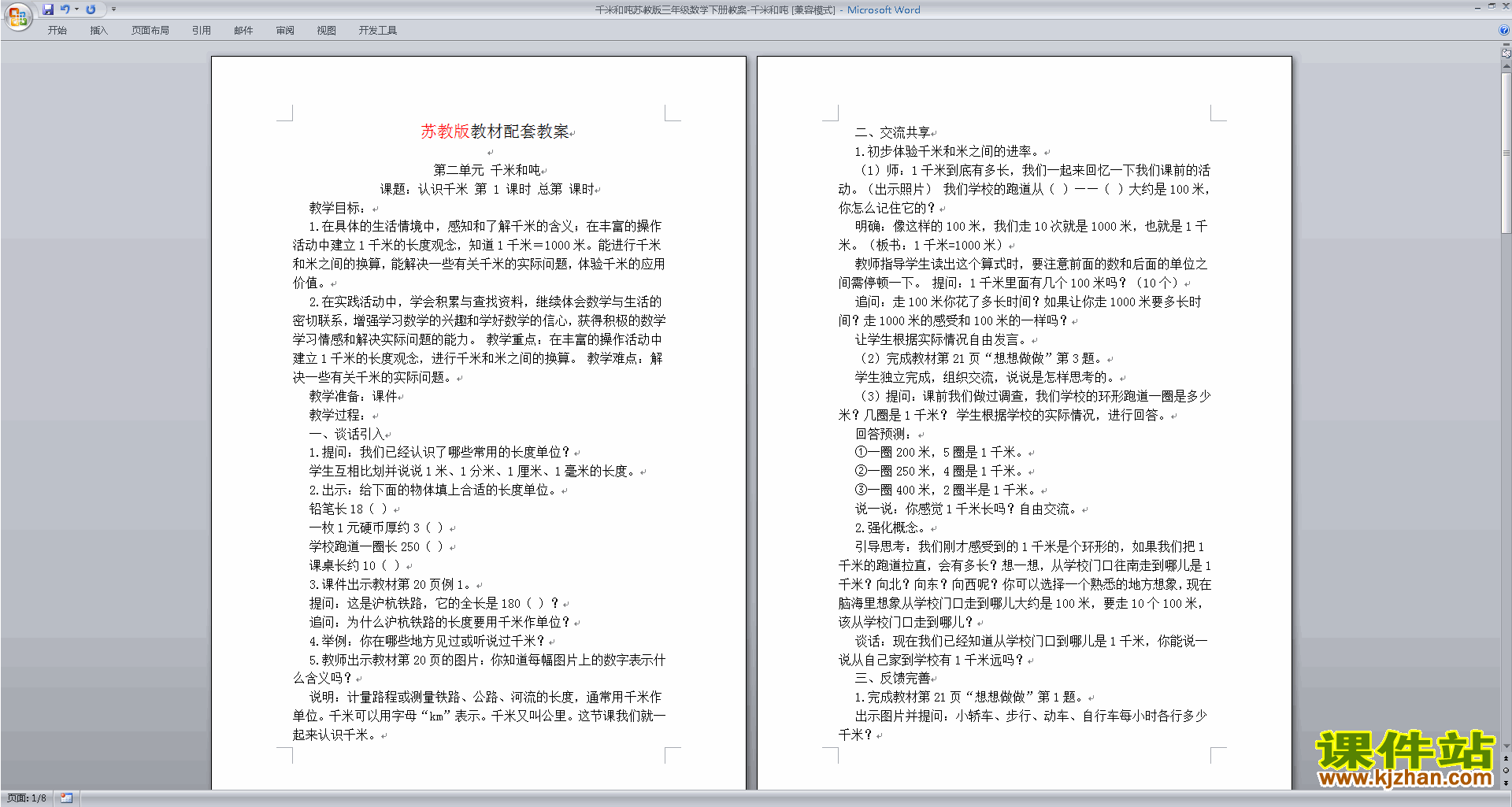This screenshot has width=1512, height=807.
Task: Click the 教学准备：课件 line
Action: (x=353, y=396)
